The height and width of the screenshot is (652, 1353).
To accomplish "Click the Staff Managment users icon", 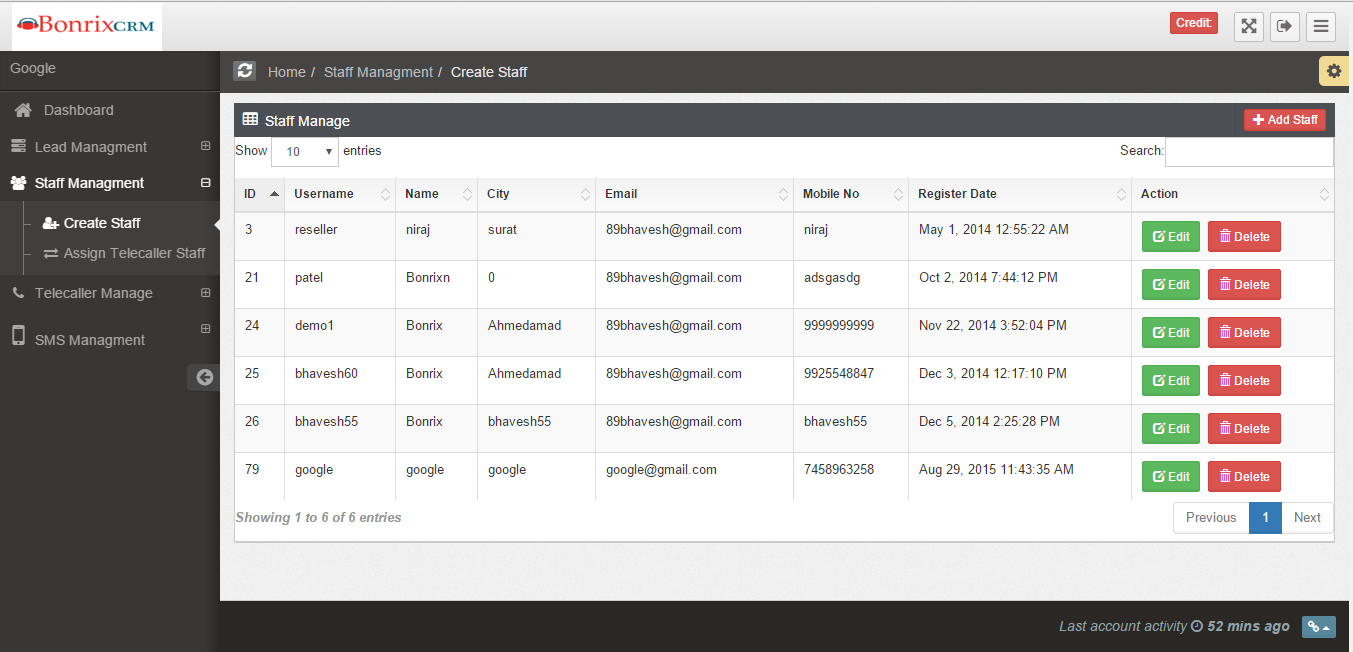I will (18, 183).
